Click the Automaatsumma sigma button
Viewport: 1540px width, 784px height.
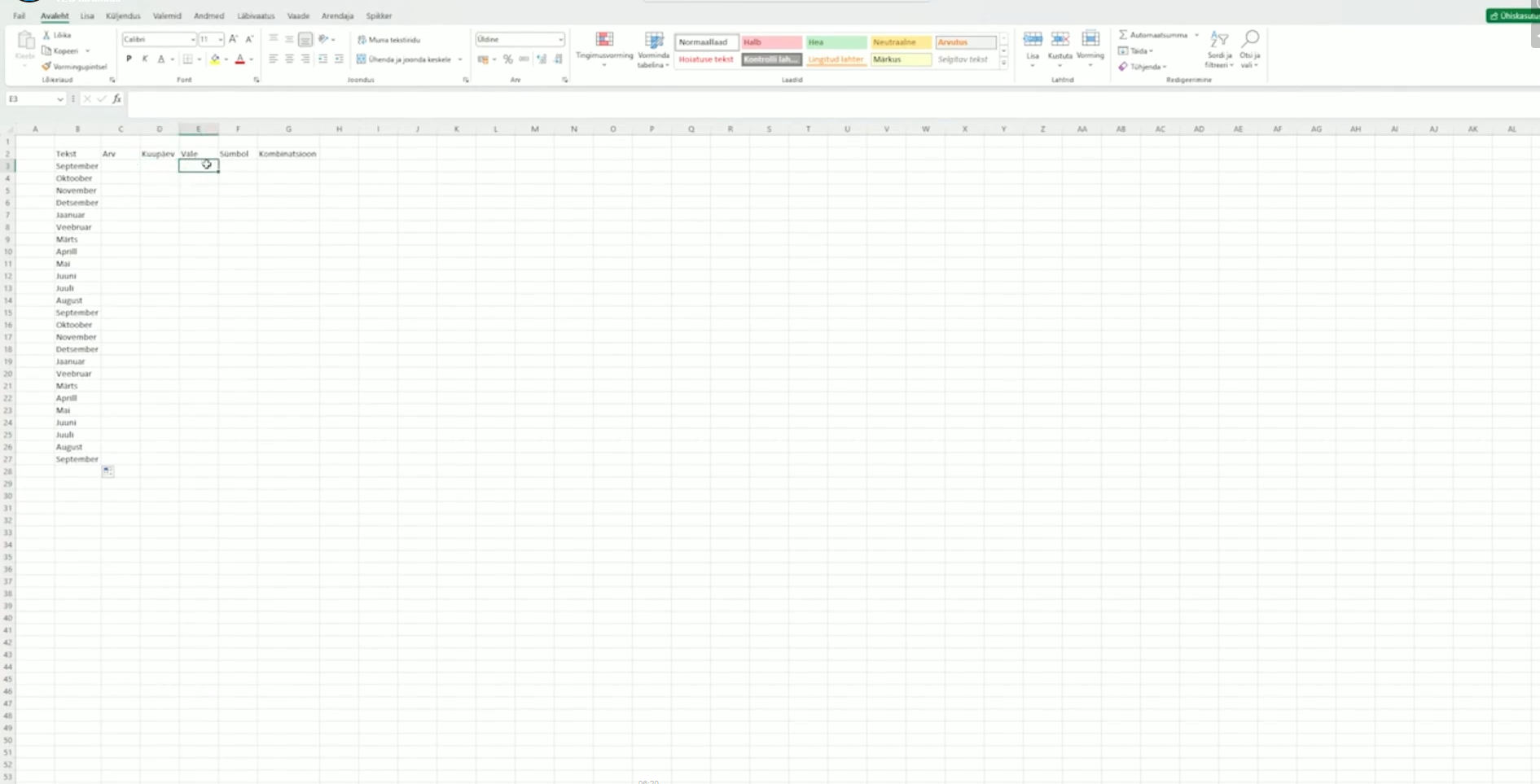pos(1152,35)
